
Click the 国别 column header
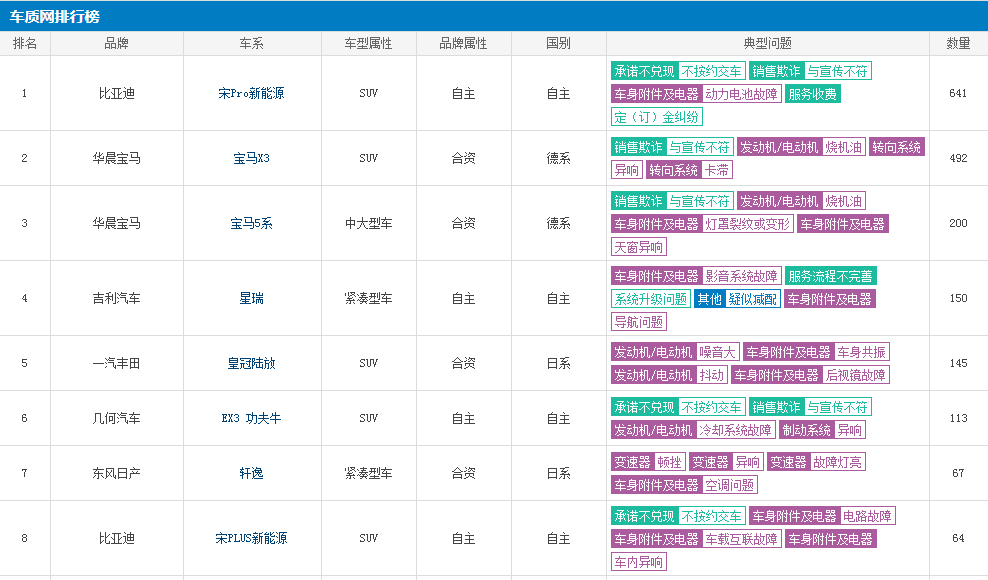[558, 44]
